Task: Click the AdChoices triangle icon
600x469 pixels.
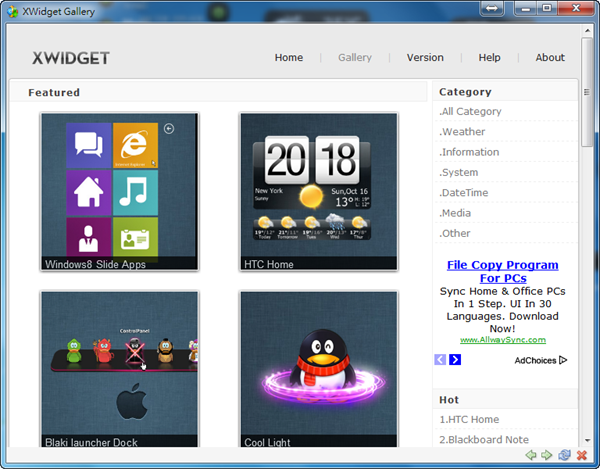Action: coord(563,360)
